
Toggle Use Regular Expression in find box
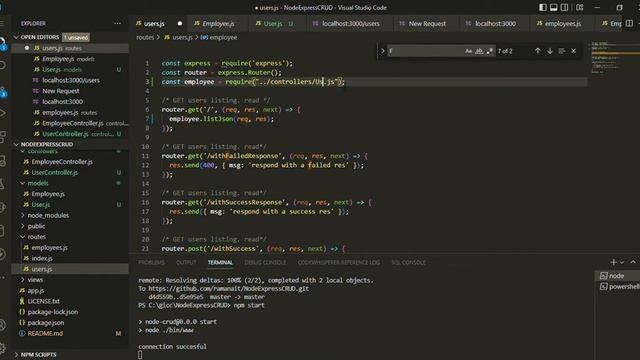click(489, 51)
